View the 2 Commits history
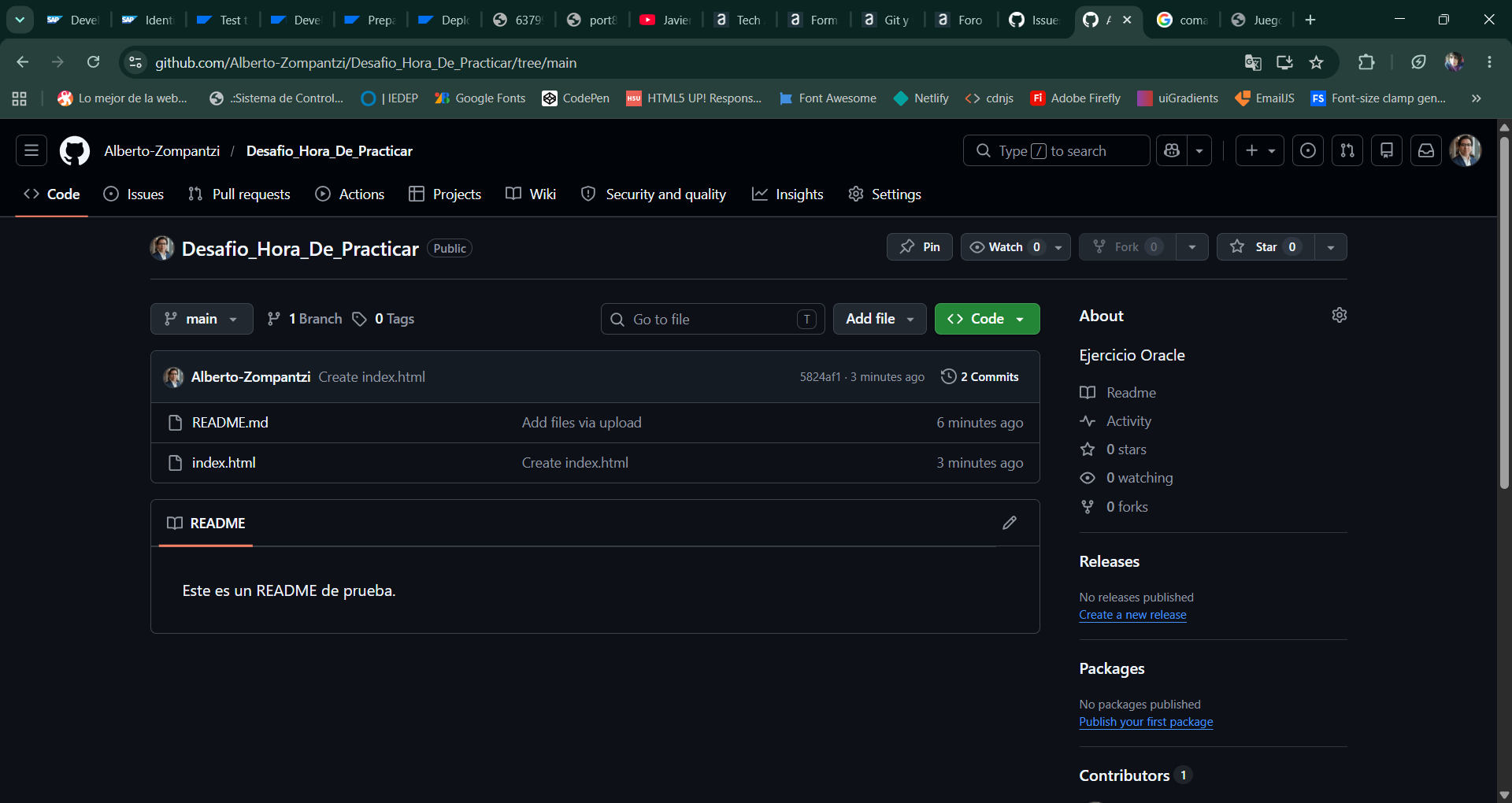 980,377
